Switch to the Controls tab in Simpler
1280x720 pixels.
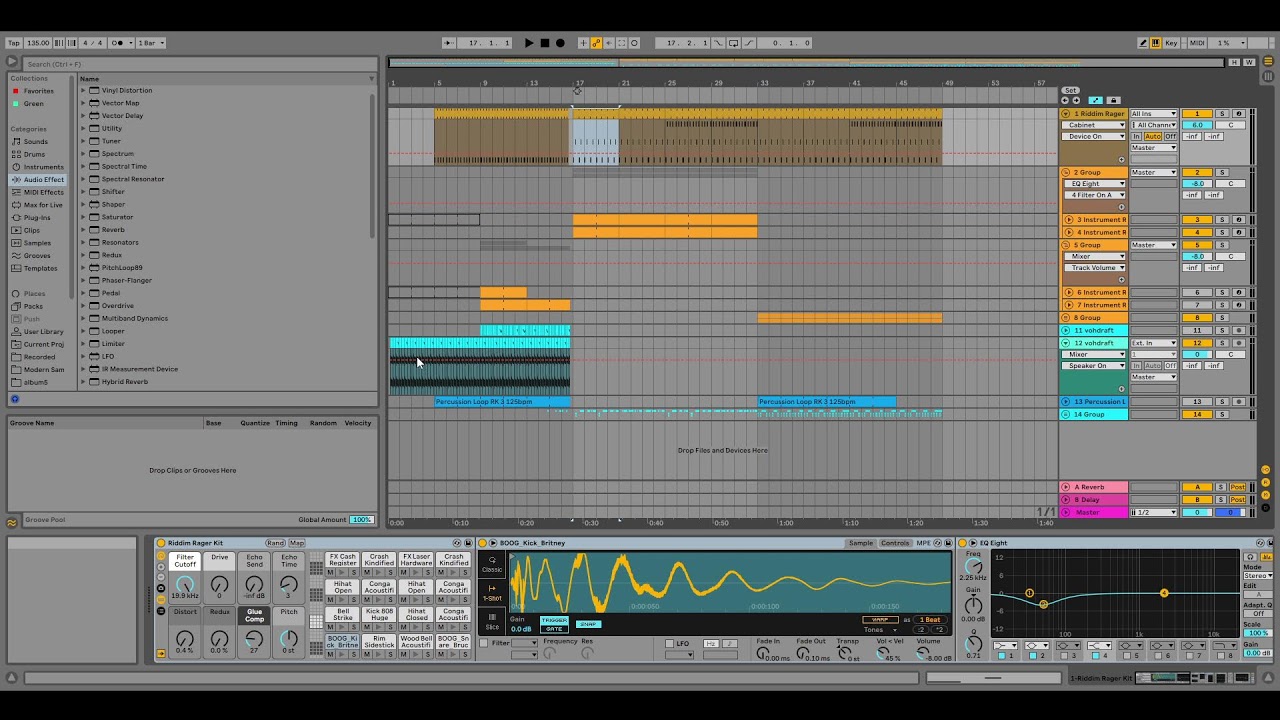(x=895, y=543)
